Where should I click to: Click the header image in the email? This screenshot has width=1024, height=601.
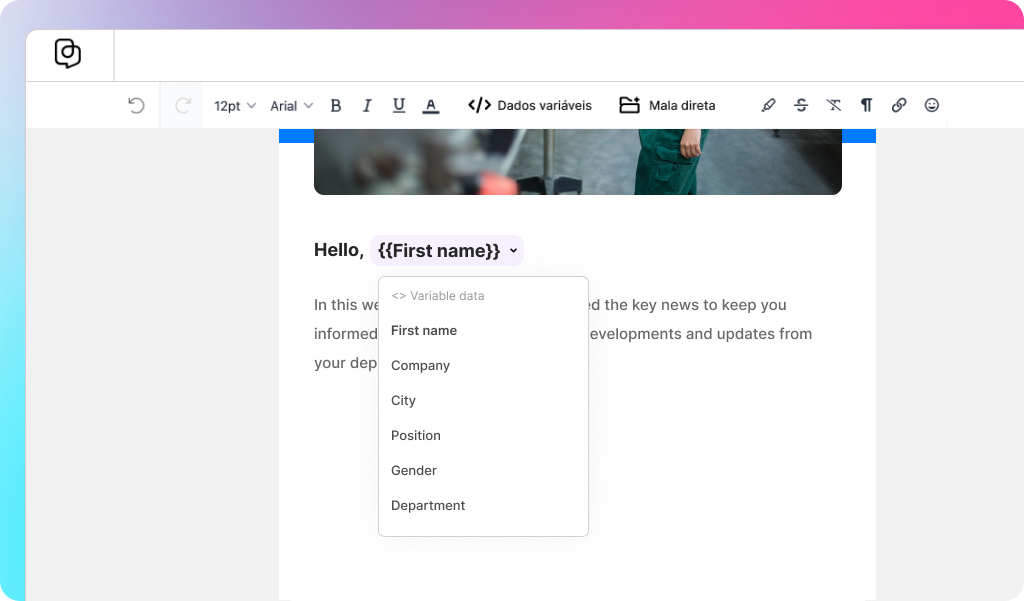577,161
